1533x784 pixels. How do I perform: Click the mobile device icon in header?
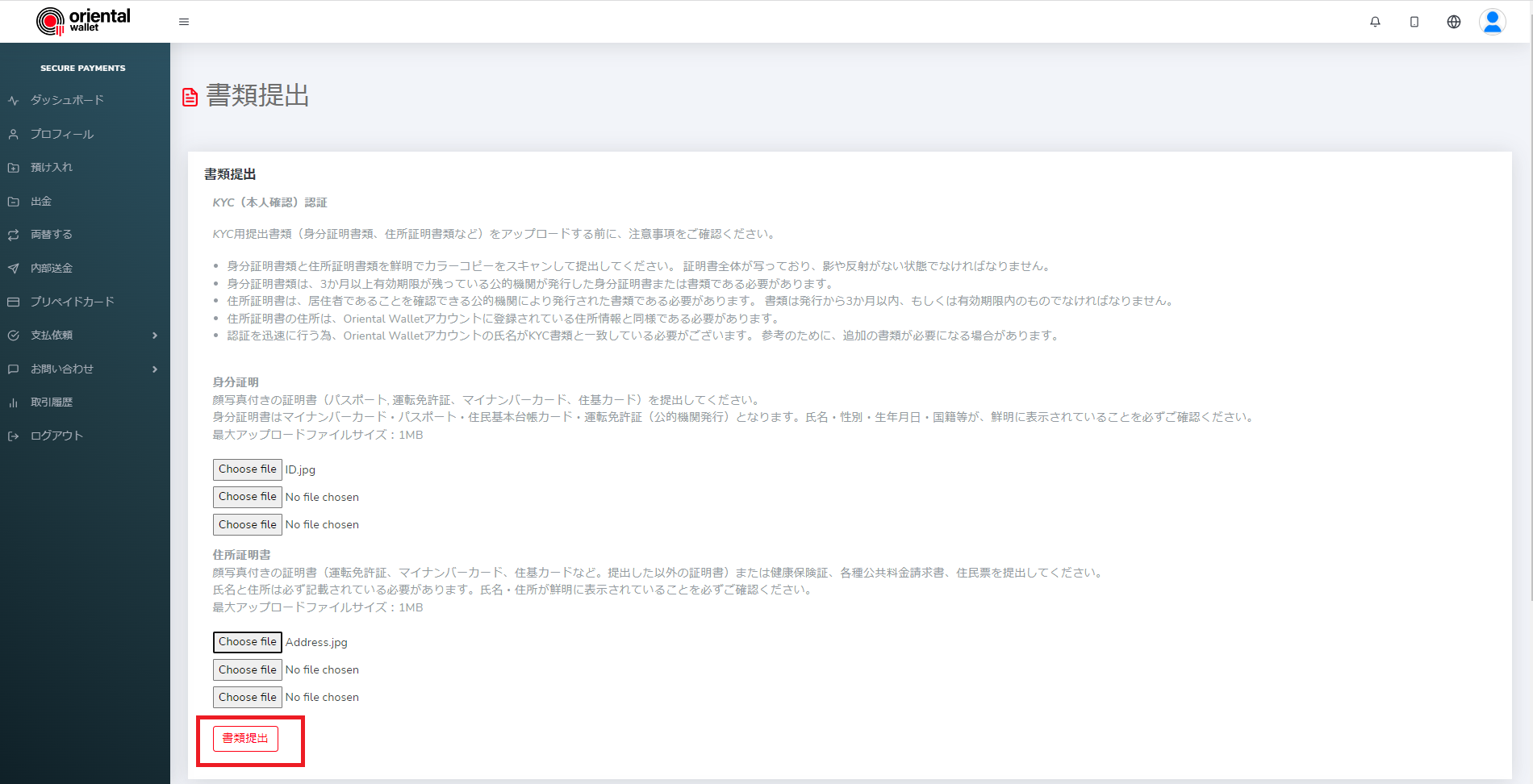point(1414,22)
